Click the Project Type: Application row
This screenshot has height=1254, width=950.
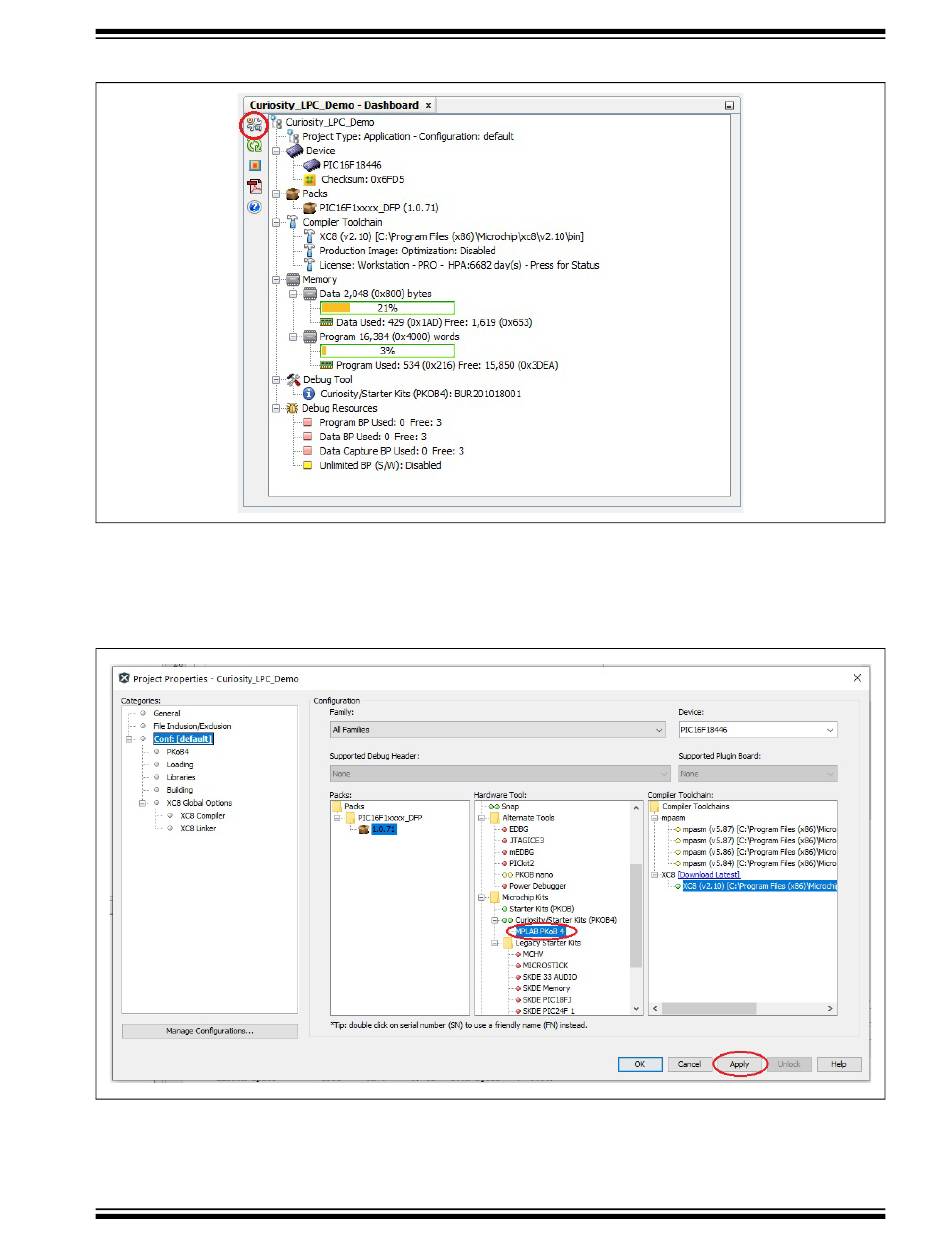tap(408, 136)
